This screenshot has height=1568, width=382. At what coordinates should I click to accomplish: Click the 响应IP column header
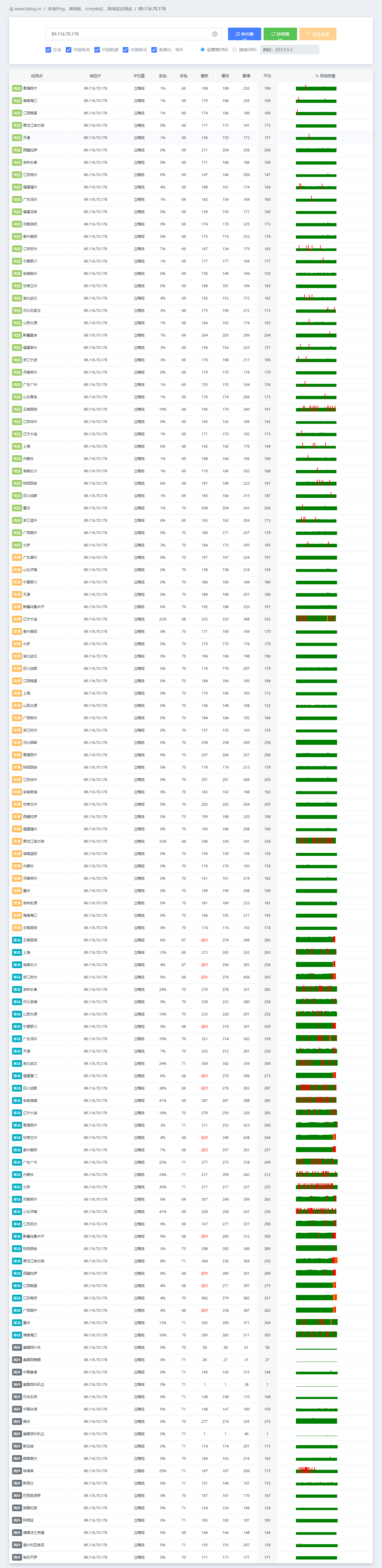(95, 76)
